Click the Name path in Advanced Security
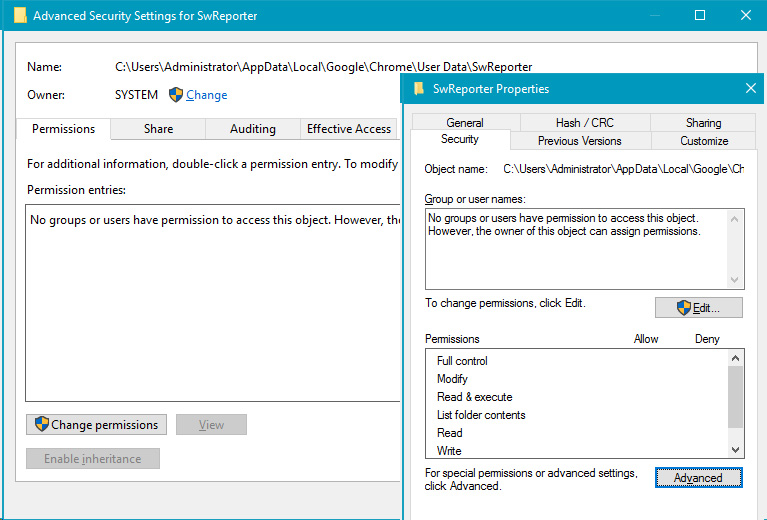Image resolution: width=767 pixels, height=520 pixels. coord(323,67)
